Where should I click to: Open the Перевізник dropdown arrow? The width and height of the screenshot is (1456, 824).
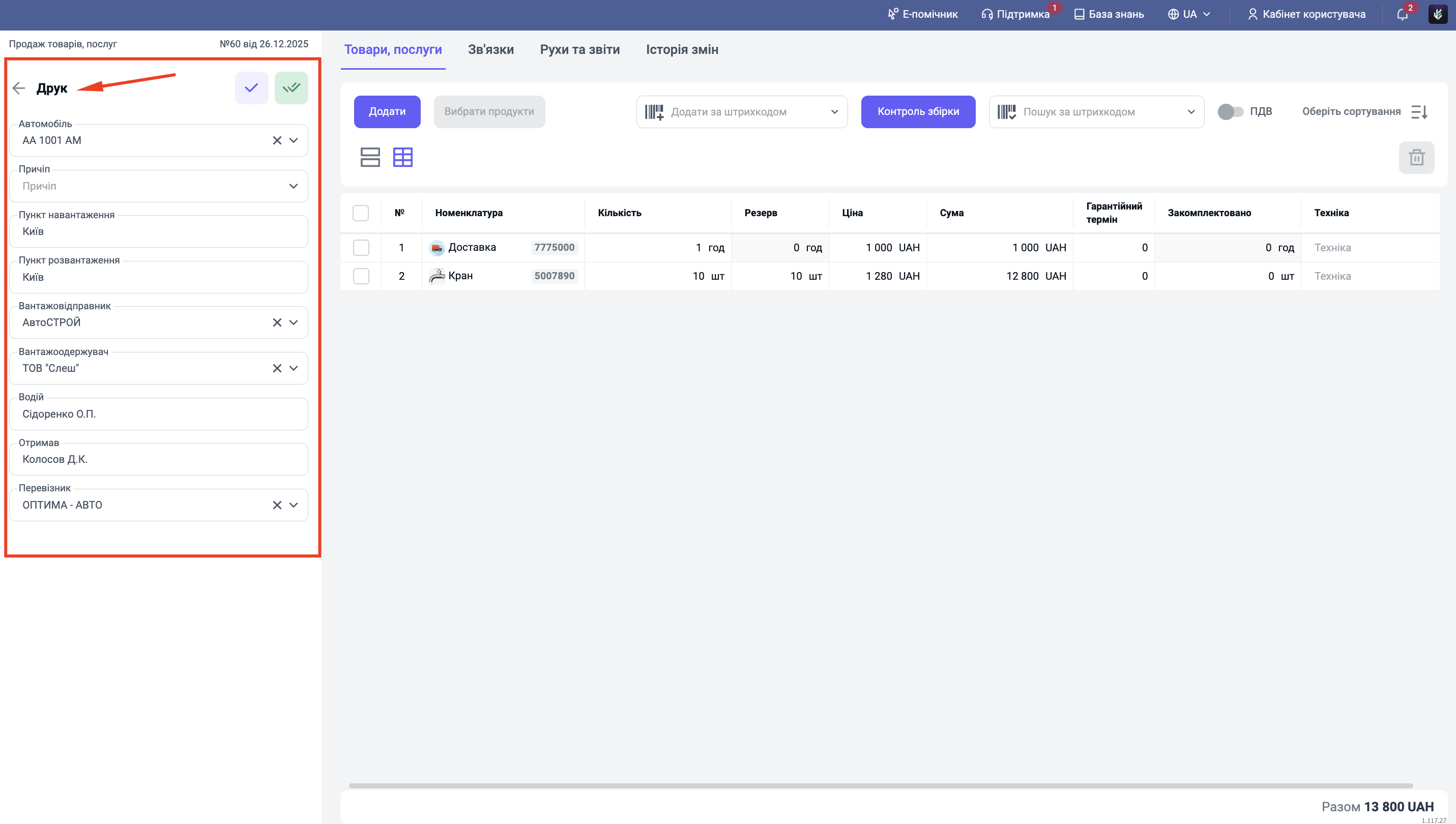(x=293, y=505)
